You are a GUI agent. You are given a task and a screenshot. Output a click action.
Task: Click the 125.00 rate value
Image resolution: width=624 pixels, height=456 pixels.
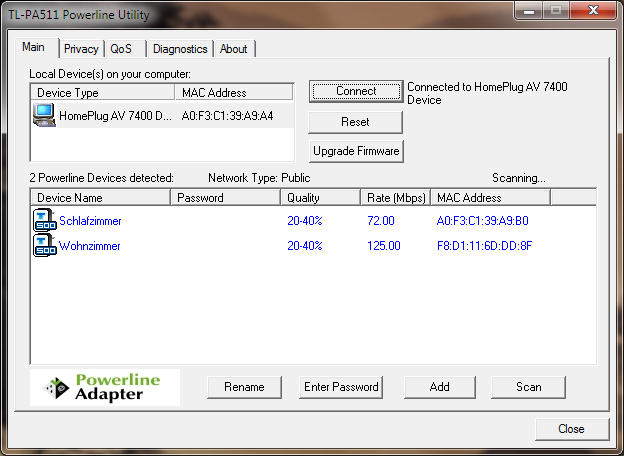(x=384, y=246)
